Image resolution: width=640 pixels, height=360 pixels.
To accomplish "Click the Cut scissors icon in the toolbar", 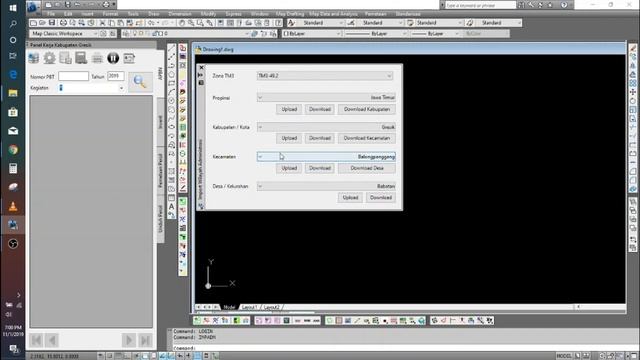I will pos(102,23).
